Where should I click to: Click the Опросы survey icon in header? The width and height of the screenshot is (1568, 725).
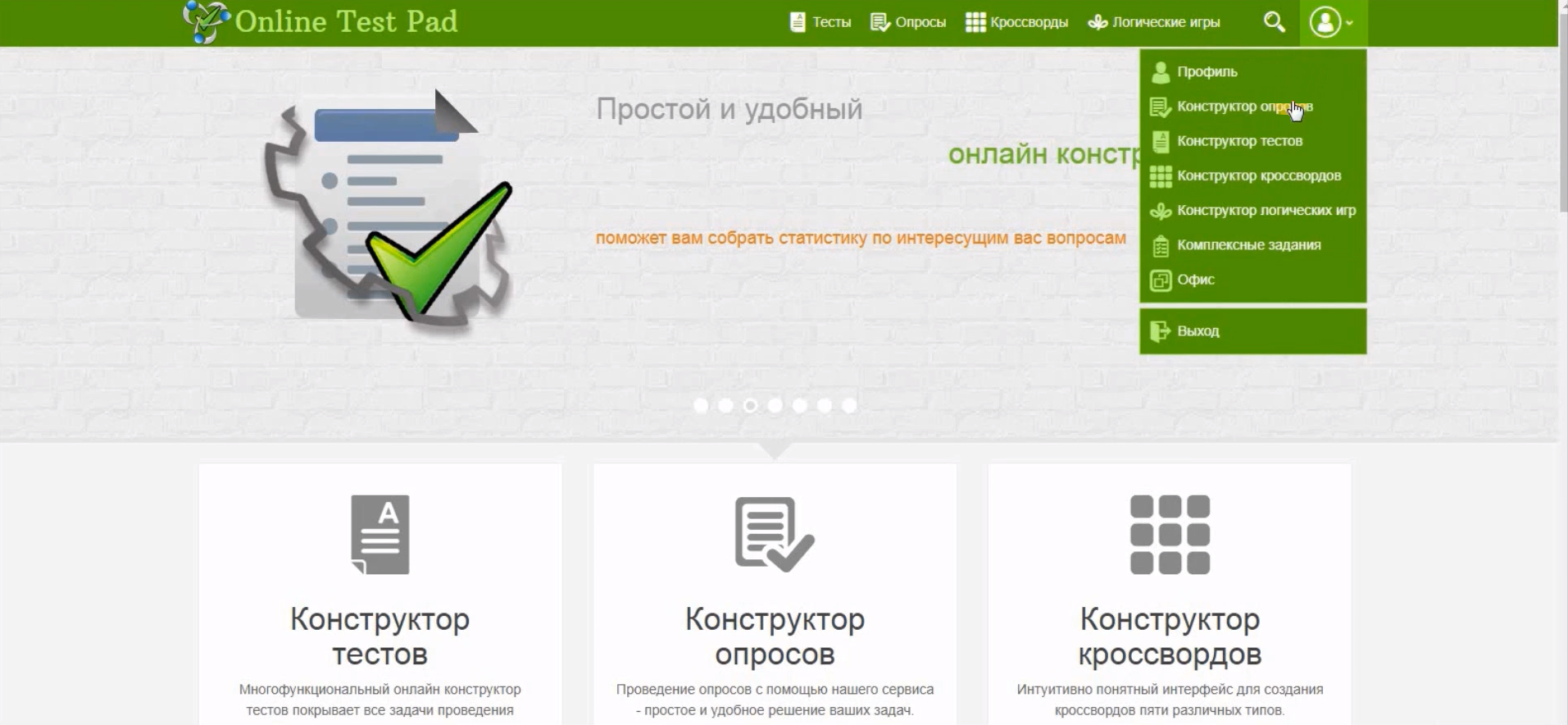pos(879,22)
